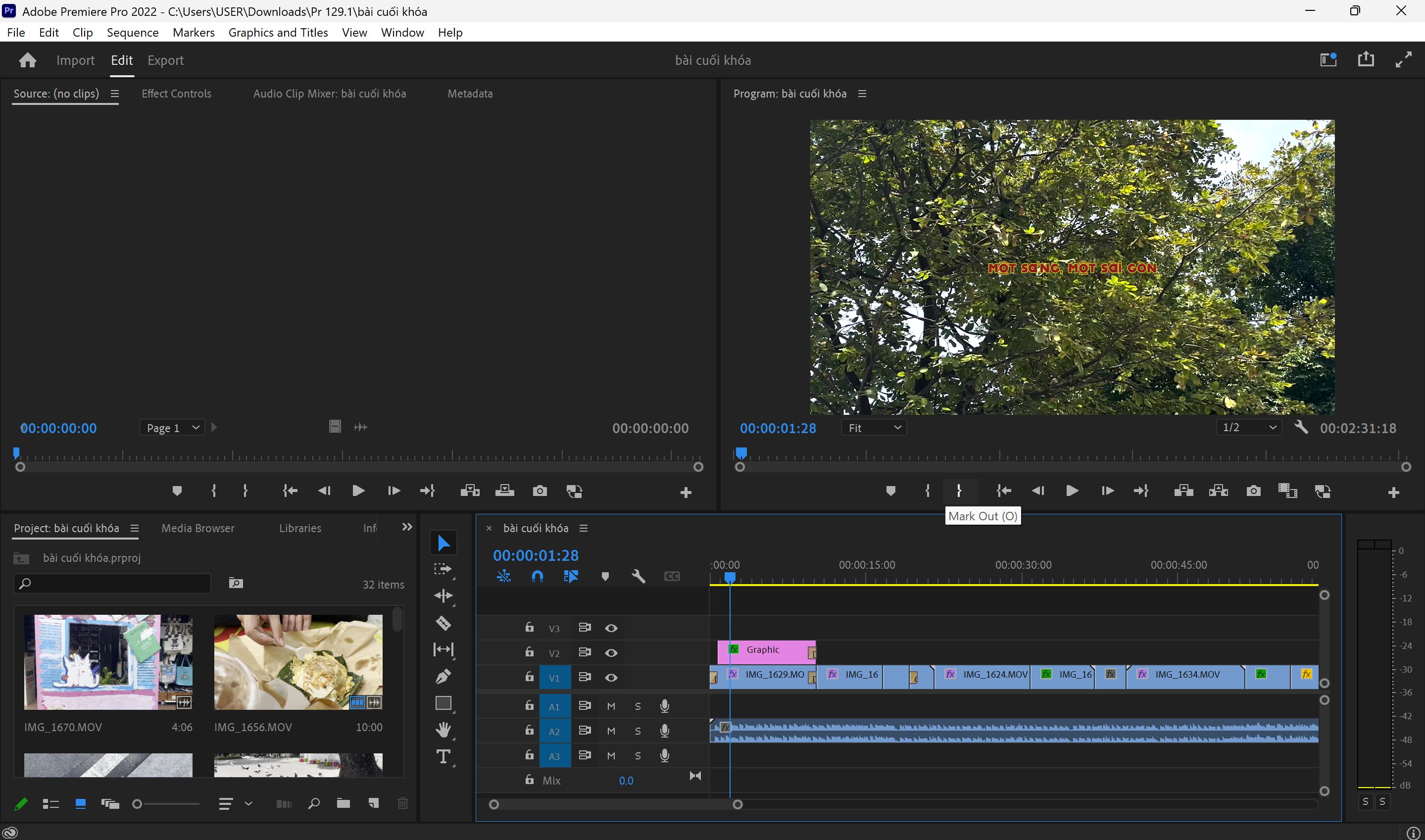Open the Fit zoom level dropdown

(874, 428)
